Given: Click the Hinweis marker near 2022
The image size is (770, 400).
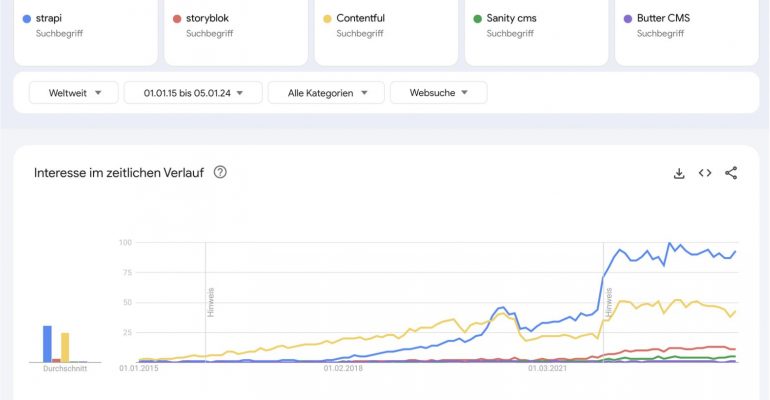Looking at the screenshot, I should point(609,302).
